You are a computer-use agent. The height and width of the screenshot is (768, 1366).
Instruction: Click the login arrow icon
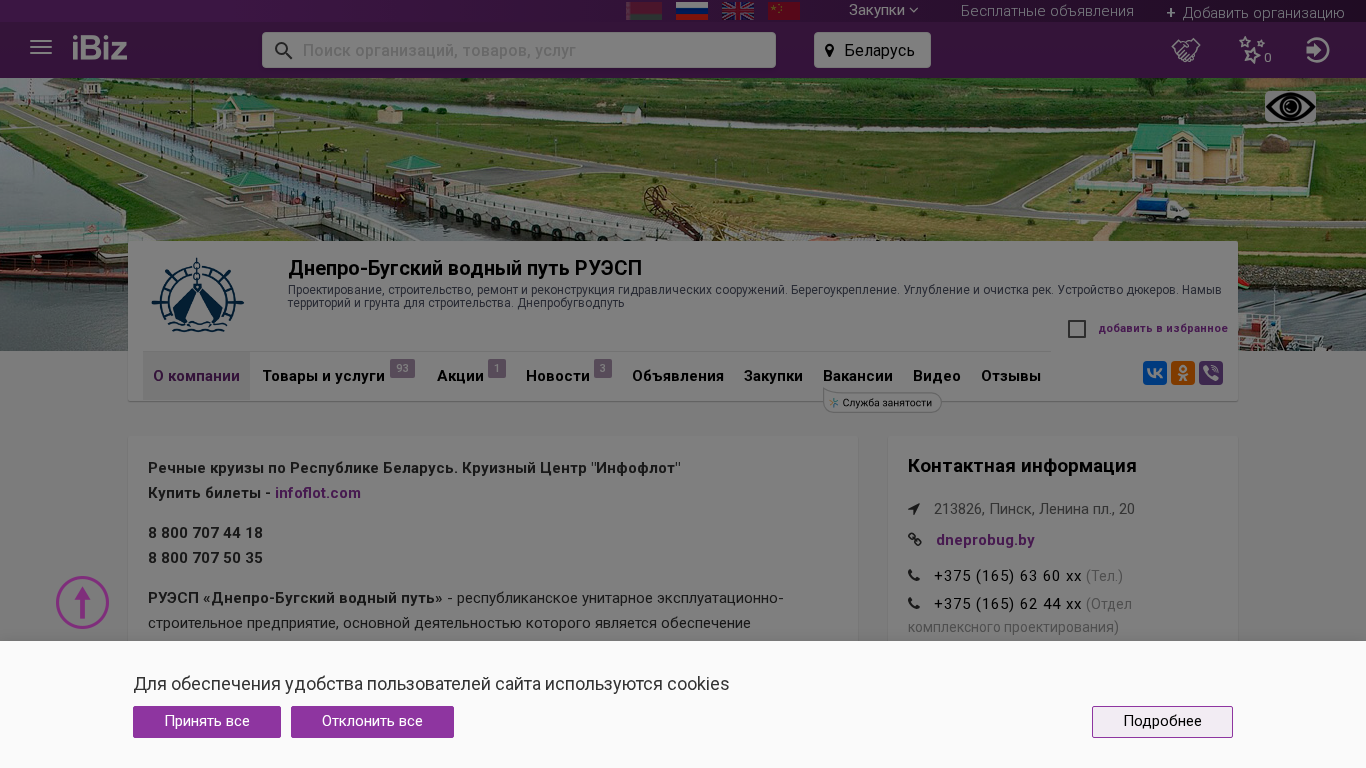tap(1318, 50)
